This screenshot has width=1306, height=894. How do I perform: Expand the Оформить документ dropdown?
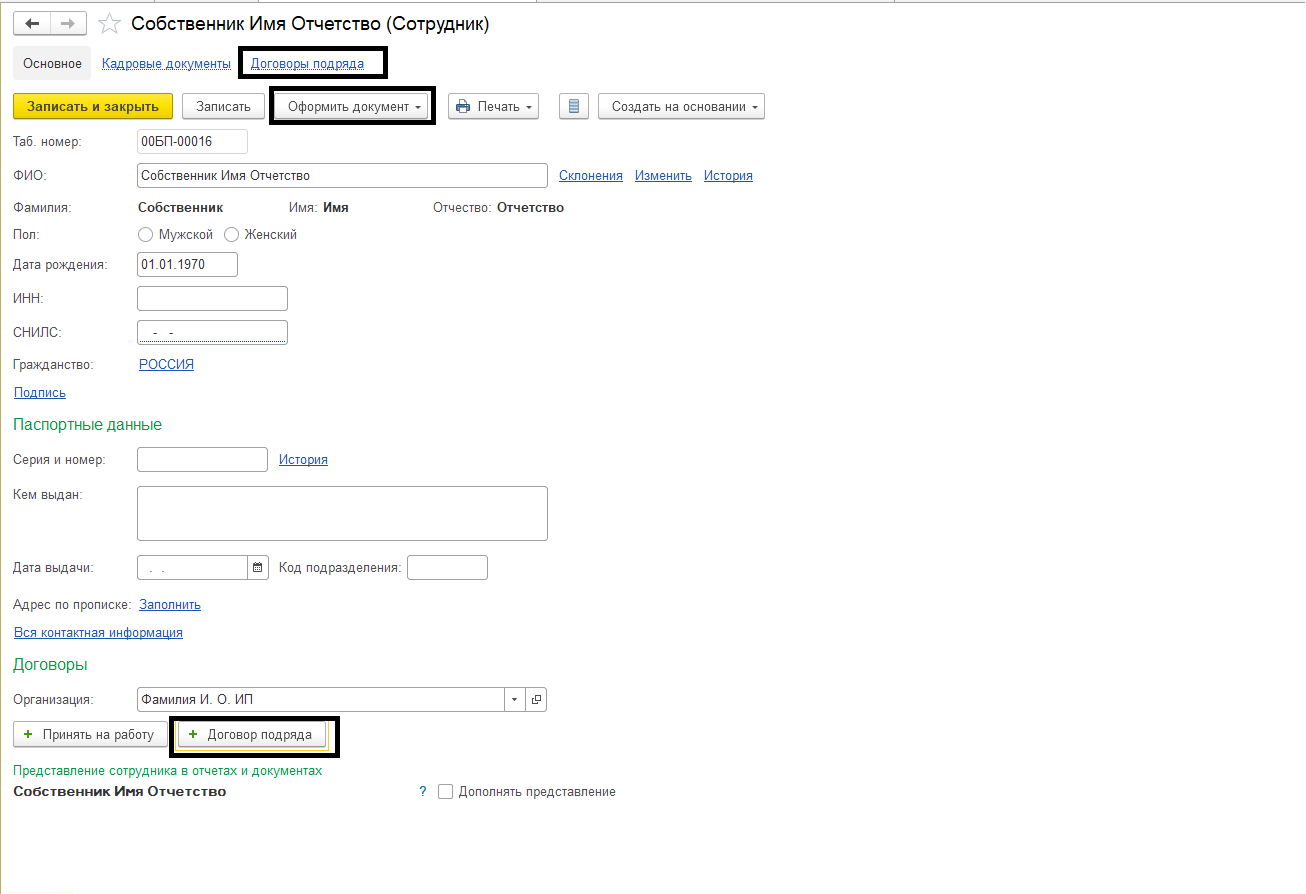pyautogui.click(x=353, y=106)
